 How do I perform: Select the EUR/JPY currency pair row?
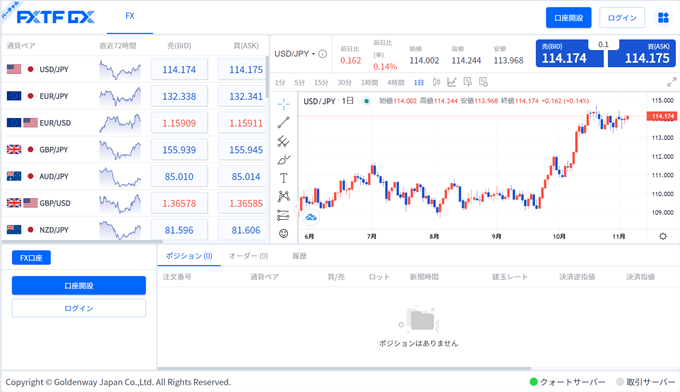pyautogui.click(x=134, y=96)
